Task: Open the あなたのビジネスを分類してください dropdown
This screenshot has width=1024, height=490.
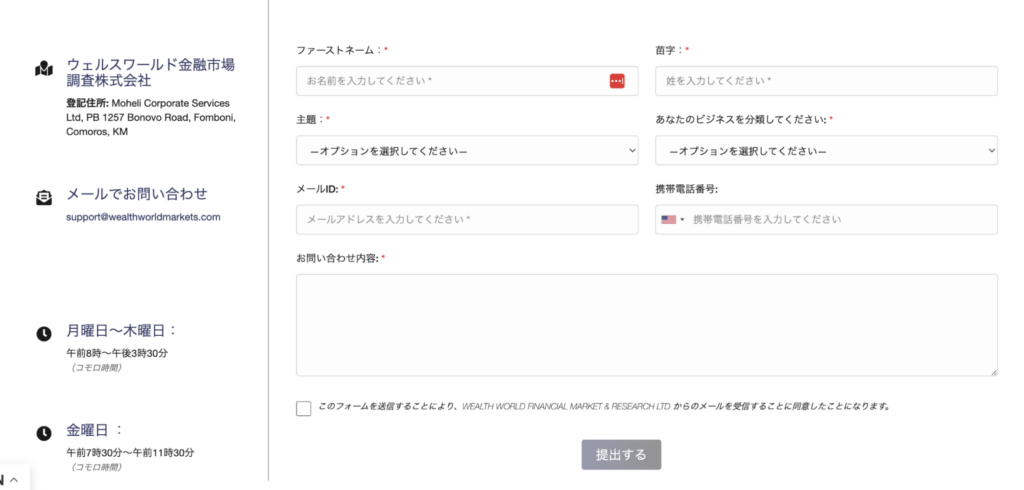Action: [x=826, y=150]
